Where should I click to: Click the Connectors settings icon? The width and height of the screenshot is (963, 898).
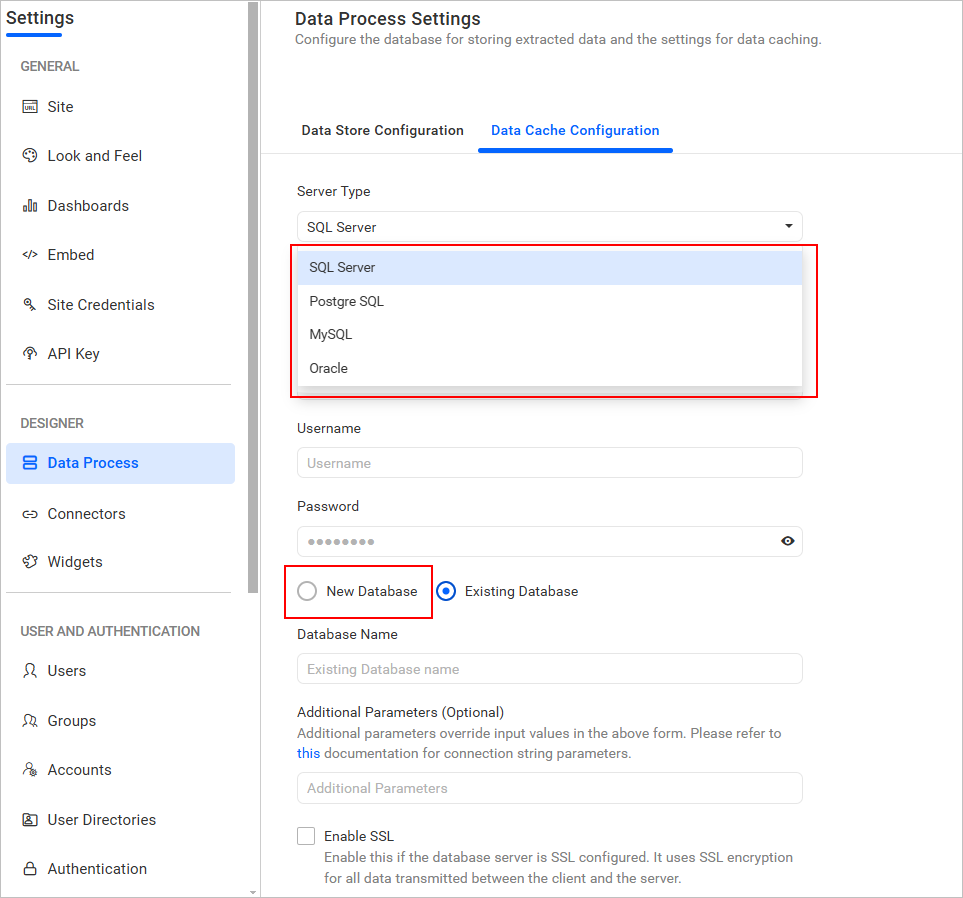28,513
